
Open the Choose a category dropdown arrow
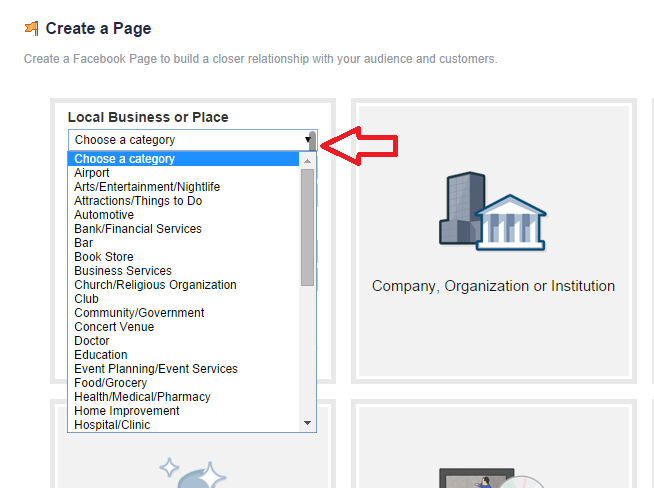pyautogui.click(x=308, y=140)
